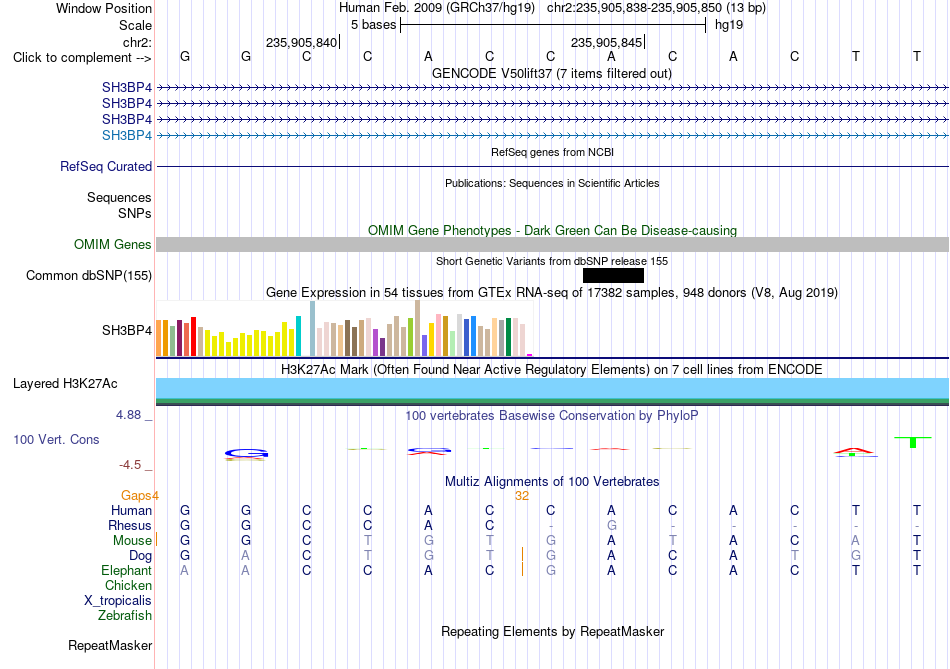Open the Short Genetic Variants from dbSNP title
The width and height of the screenshot is (950, 669).
(x=552, y=261)
